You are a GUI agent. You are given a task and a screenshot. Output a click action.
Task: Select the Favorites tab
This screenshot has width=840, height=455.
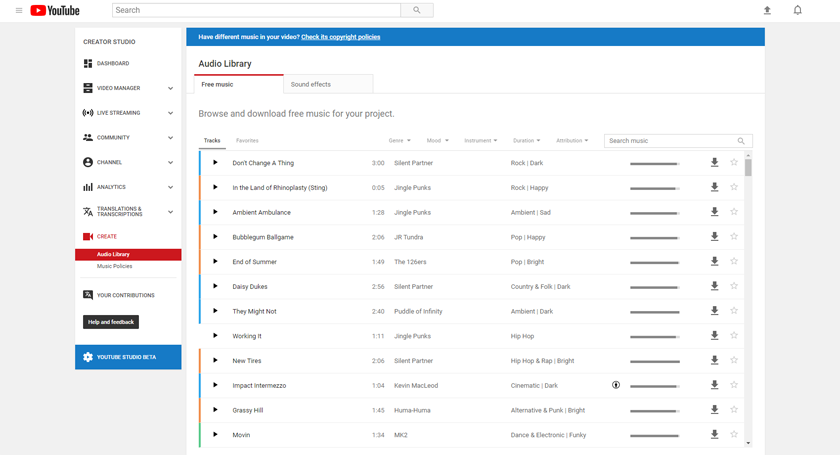coord(247,141)
